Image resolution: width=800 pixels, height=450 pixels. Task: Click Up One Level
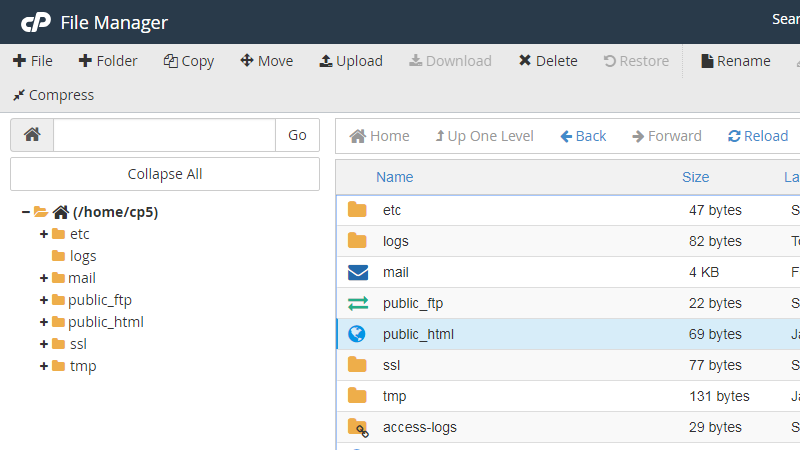click(x=484, y=136)
